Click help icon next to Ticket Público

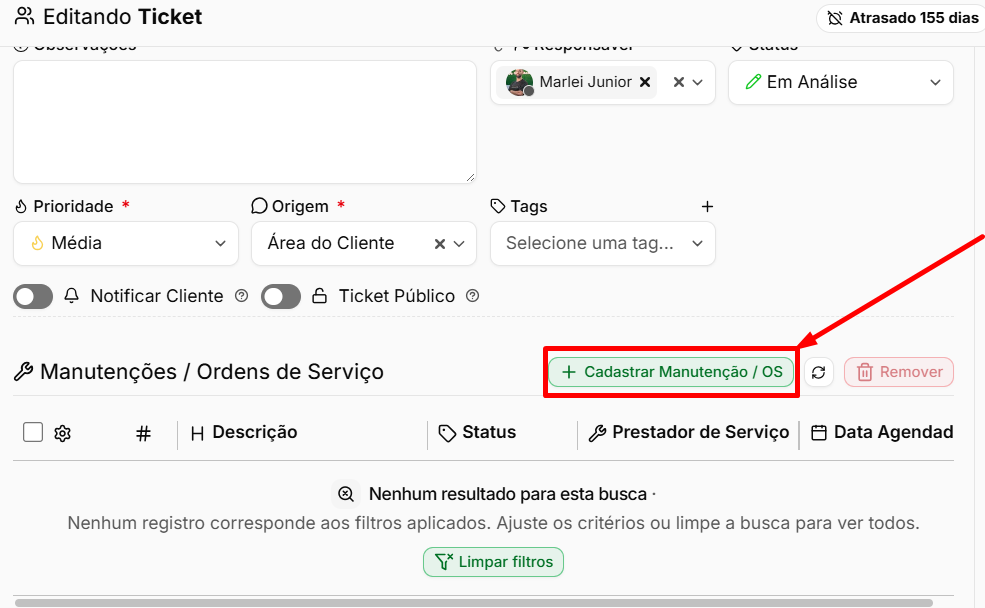click(x=472, y=296)
